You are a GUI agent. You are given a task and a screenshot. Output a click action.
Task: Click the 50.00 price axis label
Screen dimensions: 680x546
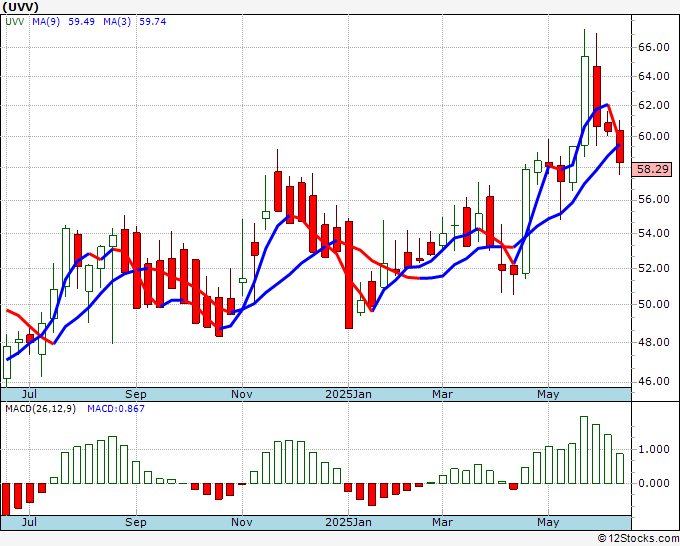[x=653, y=304]
